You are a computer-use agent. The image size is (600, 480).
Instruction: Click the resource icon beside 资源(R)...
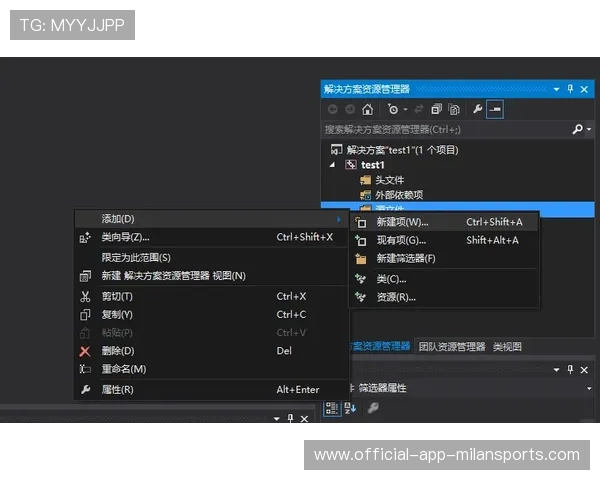coord(360,297)
